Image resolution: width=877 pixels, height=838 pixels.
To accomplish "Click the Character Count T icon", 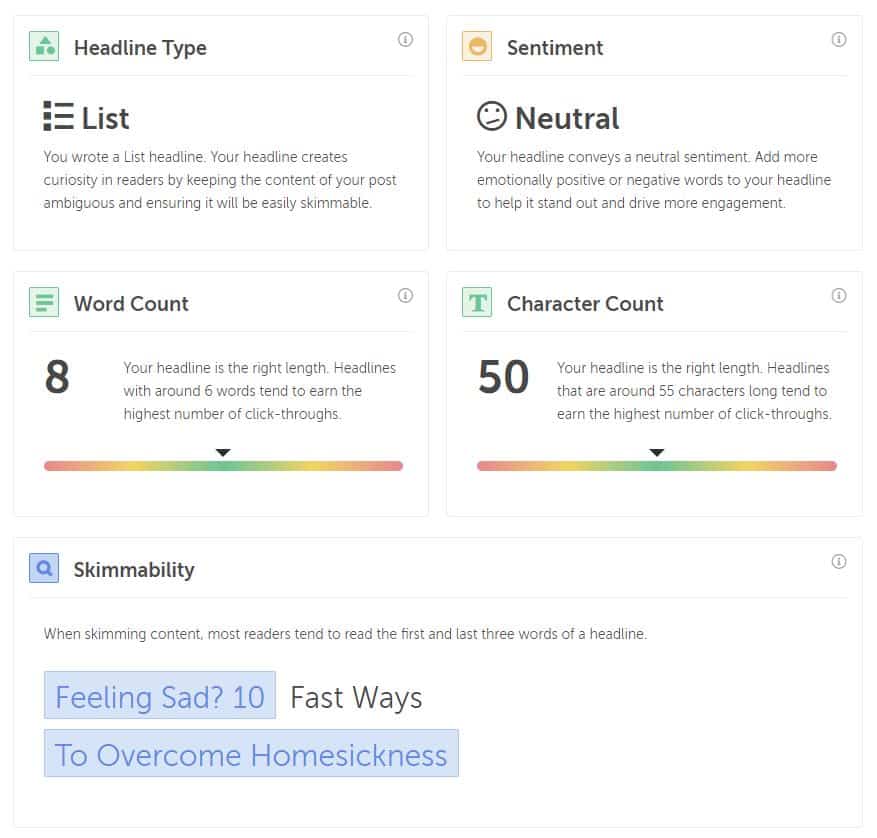I will [x=477, y=302].
